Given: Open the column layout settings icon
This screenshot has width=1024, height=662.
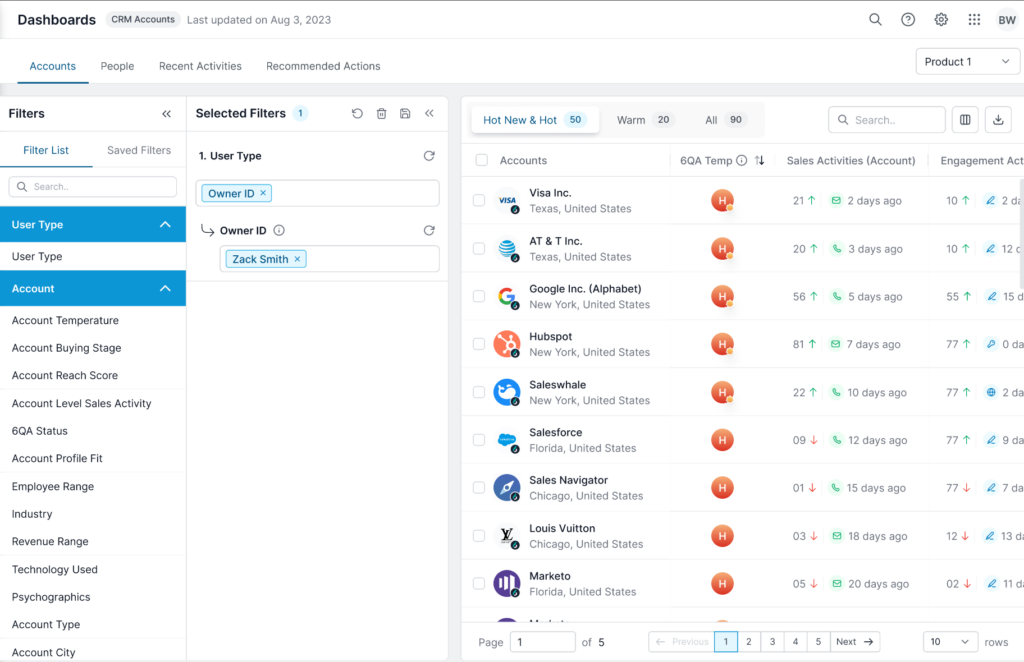Looking at the screenshot, I should click(x=965, y=120).
